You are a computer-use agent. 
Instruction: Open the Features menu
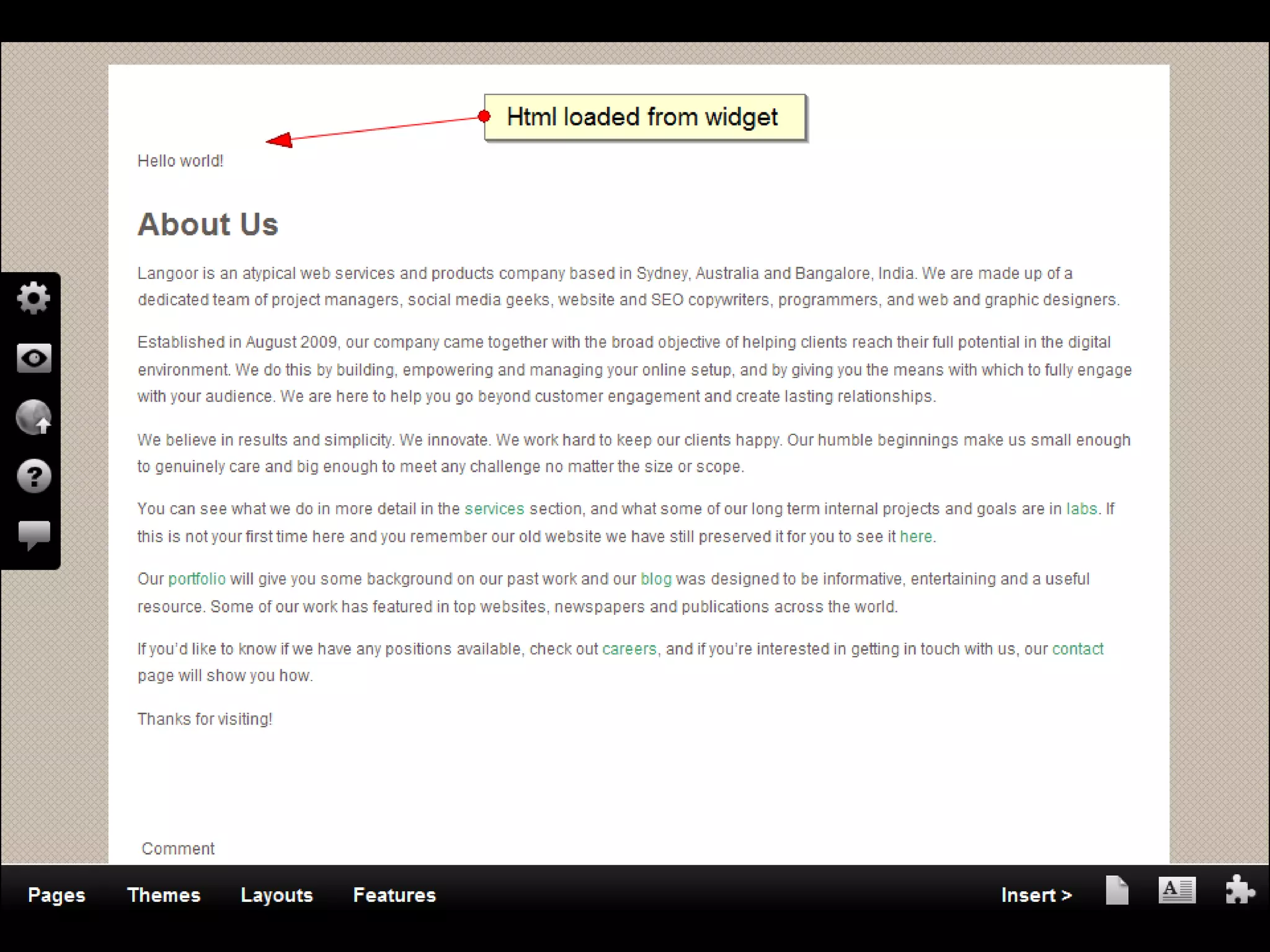click(394, 895)
